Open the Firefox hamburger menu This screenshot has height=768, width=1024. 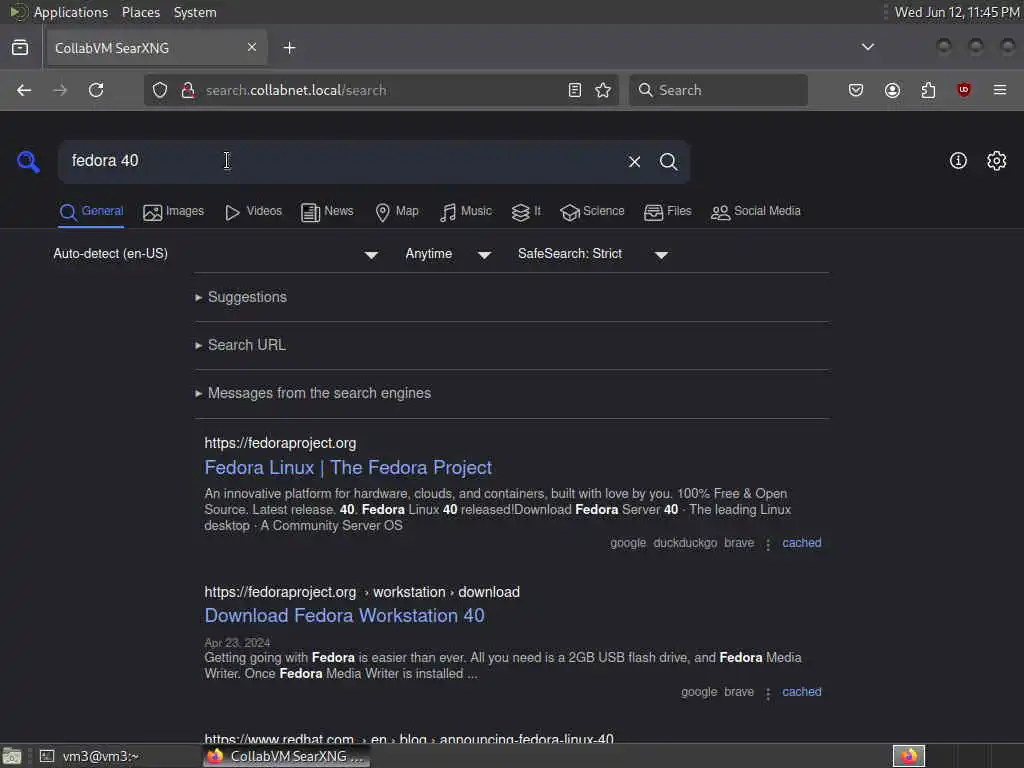[x=1000, y=90]
